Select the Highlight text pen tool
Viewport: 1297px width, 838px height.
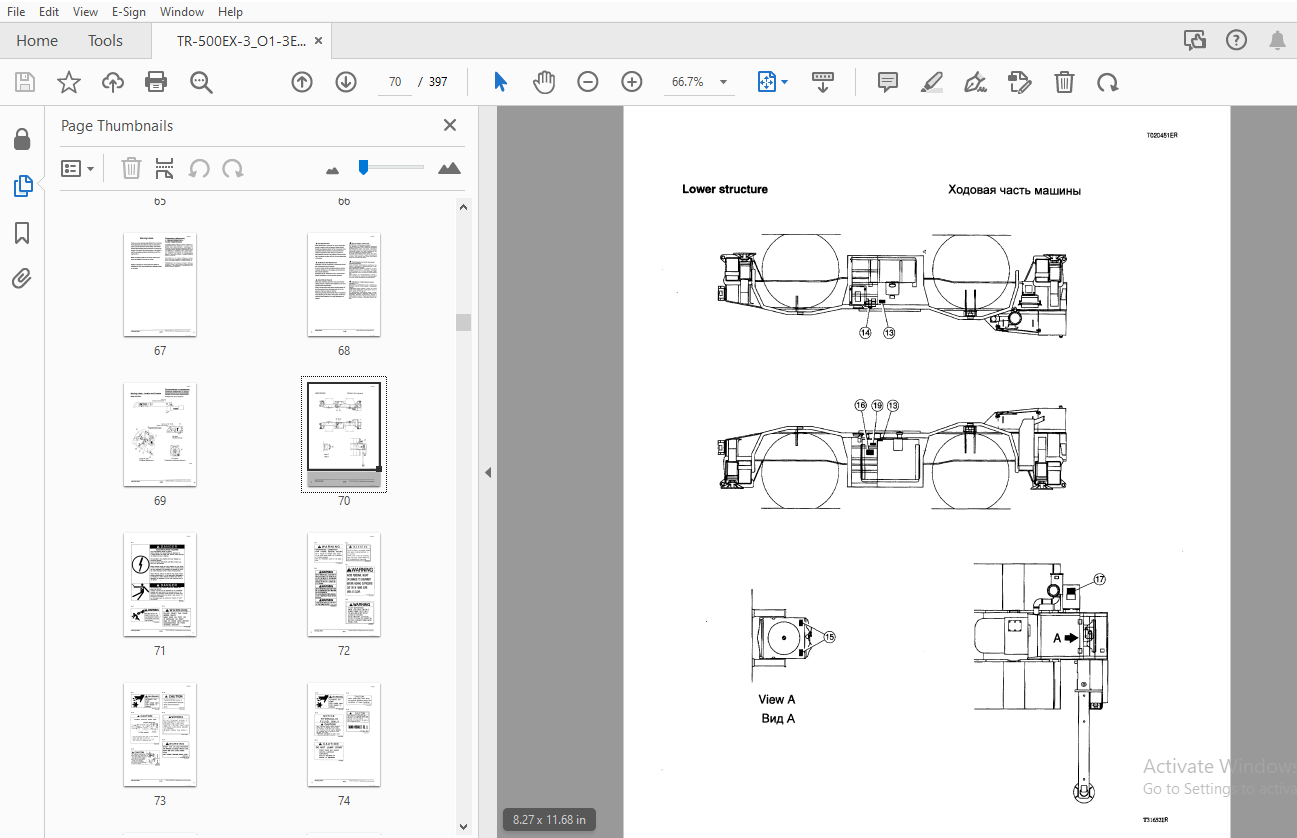pos(932,82)
